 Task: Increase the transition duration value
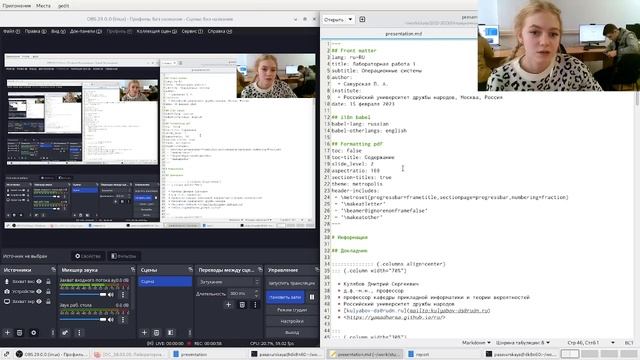point(256,291)
